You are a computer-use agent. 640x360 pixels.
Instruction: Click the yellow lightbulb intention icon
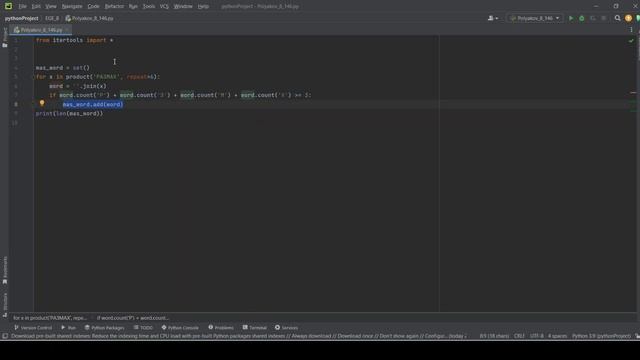[42, 104]
